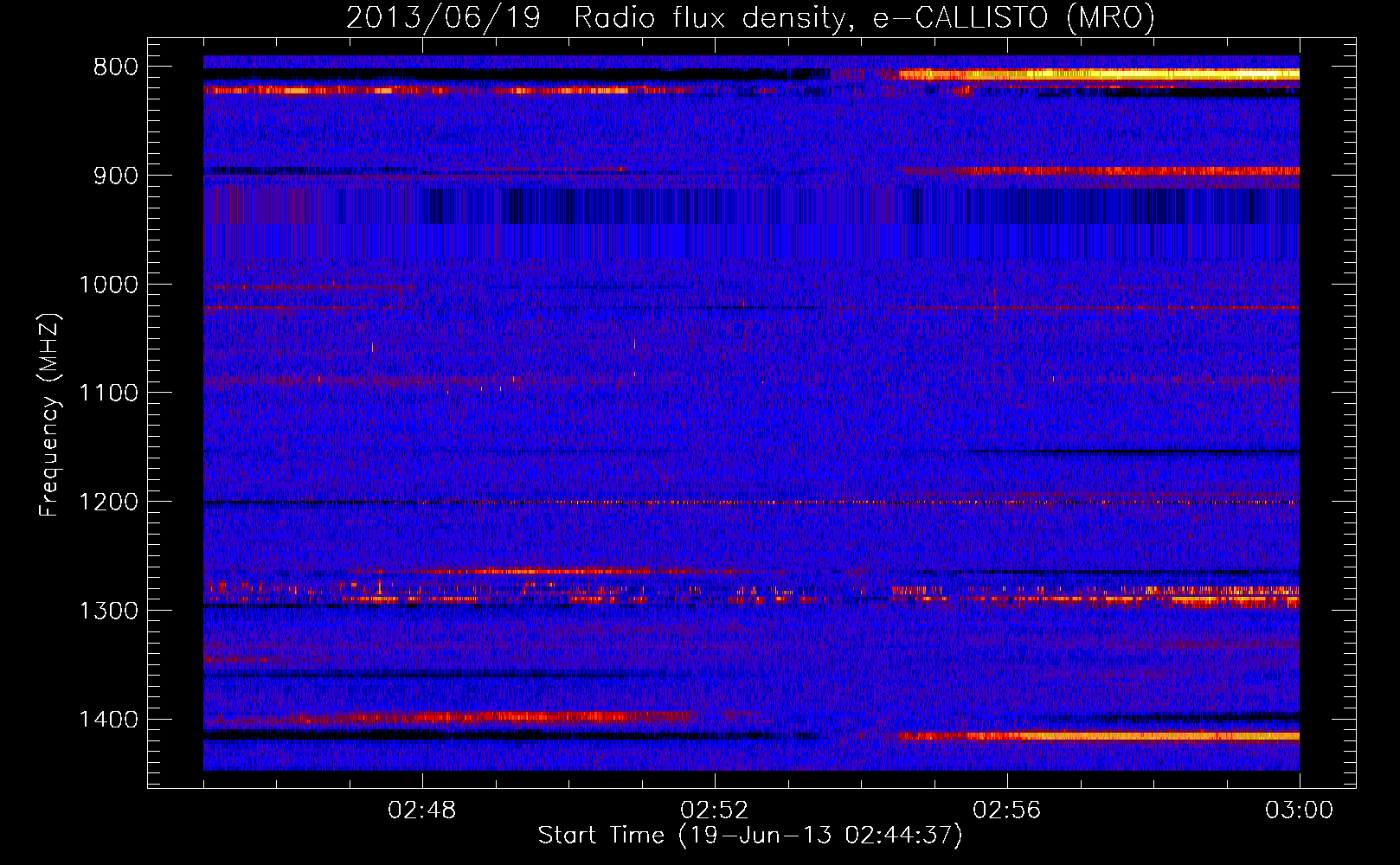
Task: Click the 02:48 time tick label
Action: pyautogui.click(x=422, y=811)
